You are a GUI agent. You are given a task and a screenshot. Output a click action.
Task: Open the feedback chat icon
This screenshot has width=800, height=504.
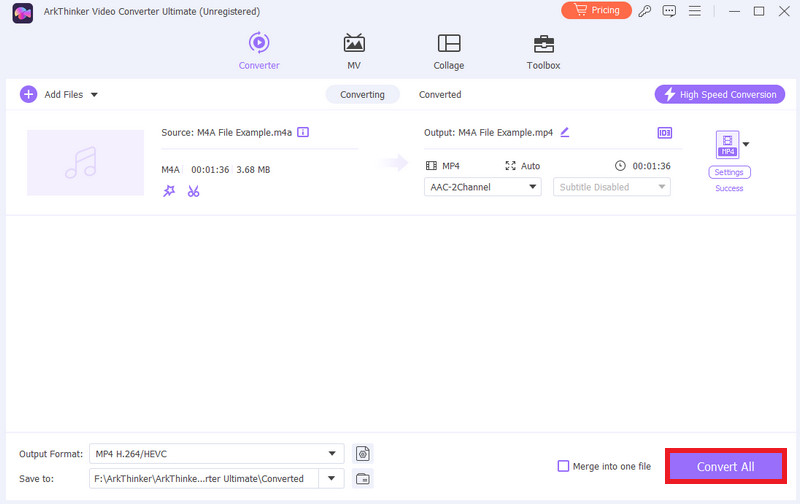669,11
